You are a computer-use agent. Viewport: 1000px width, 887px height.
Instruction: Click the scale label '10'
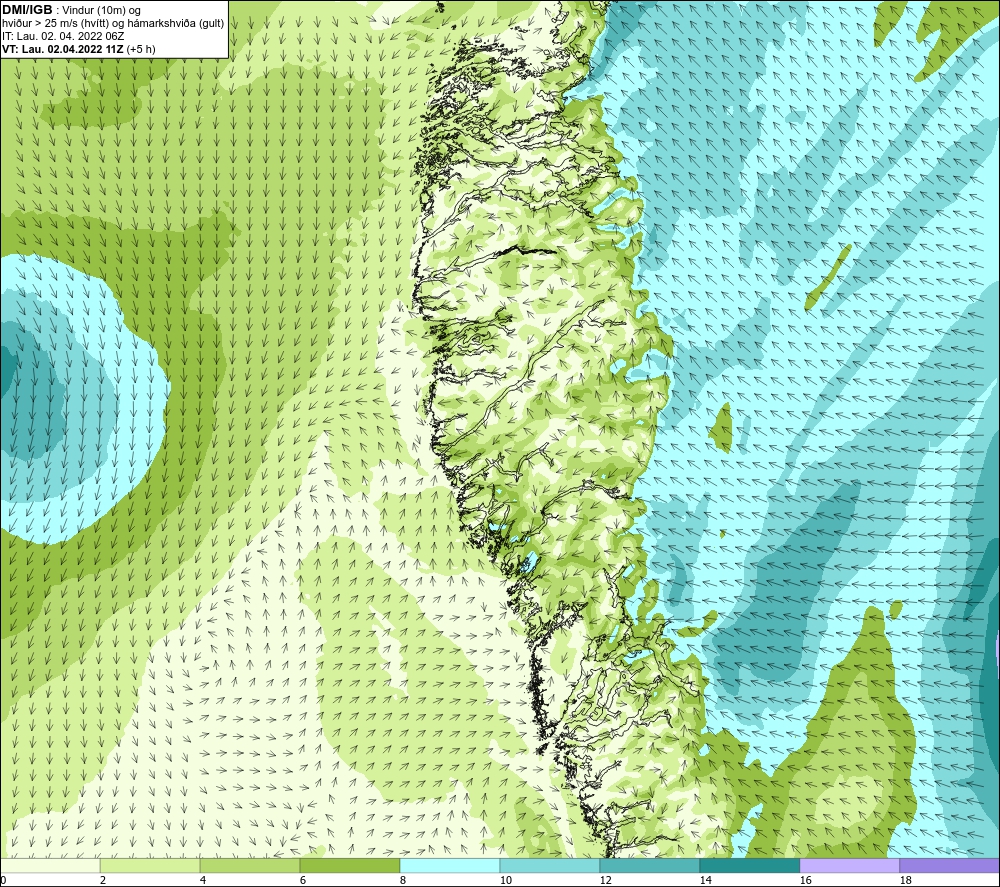pos(506,881)
